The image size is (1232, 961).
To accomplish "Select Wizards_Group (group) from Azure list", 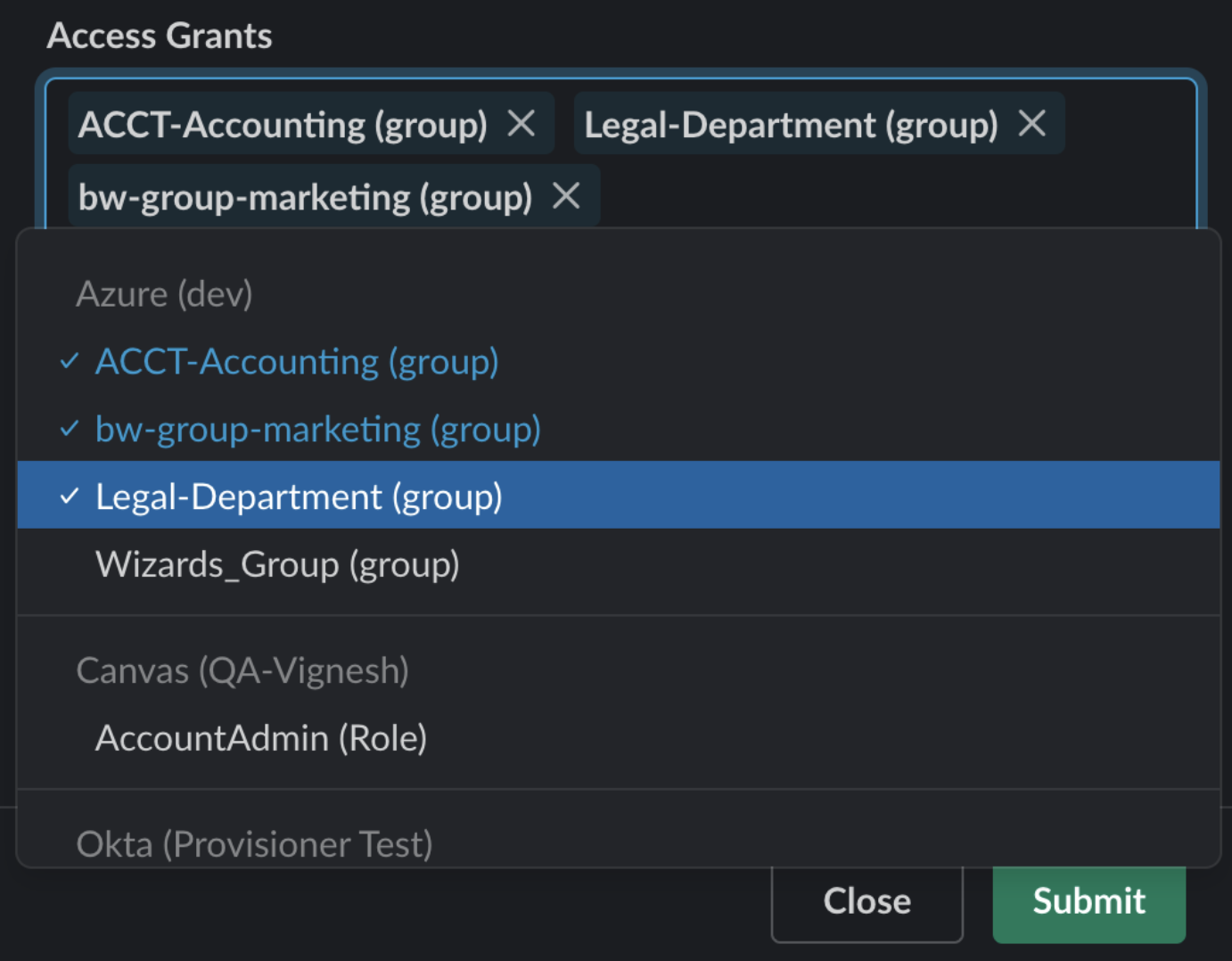I will click(x=277, y=564).
